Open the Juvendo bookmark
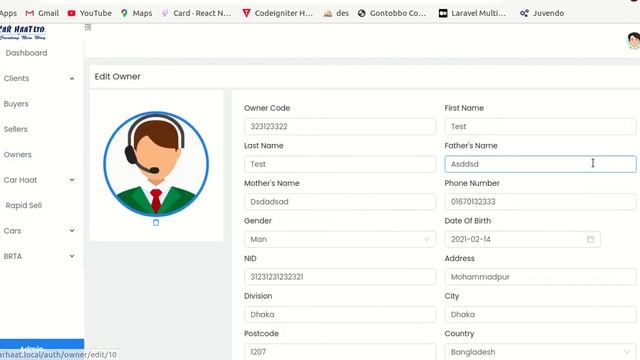Screen dimensions: 640x360 542,13
